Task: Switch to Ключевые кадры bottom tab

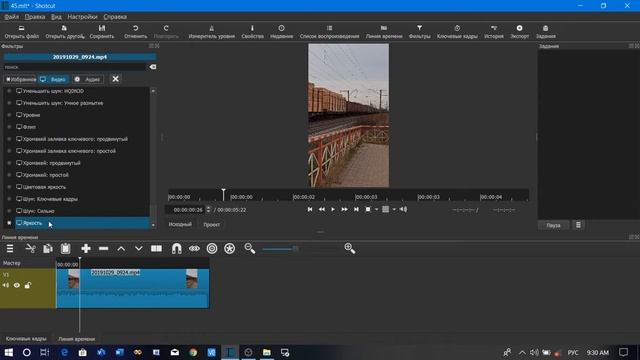Action: [26, 339]
